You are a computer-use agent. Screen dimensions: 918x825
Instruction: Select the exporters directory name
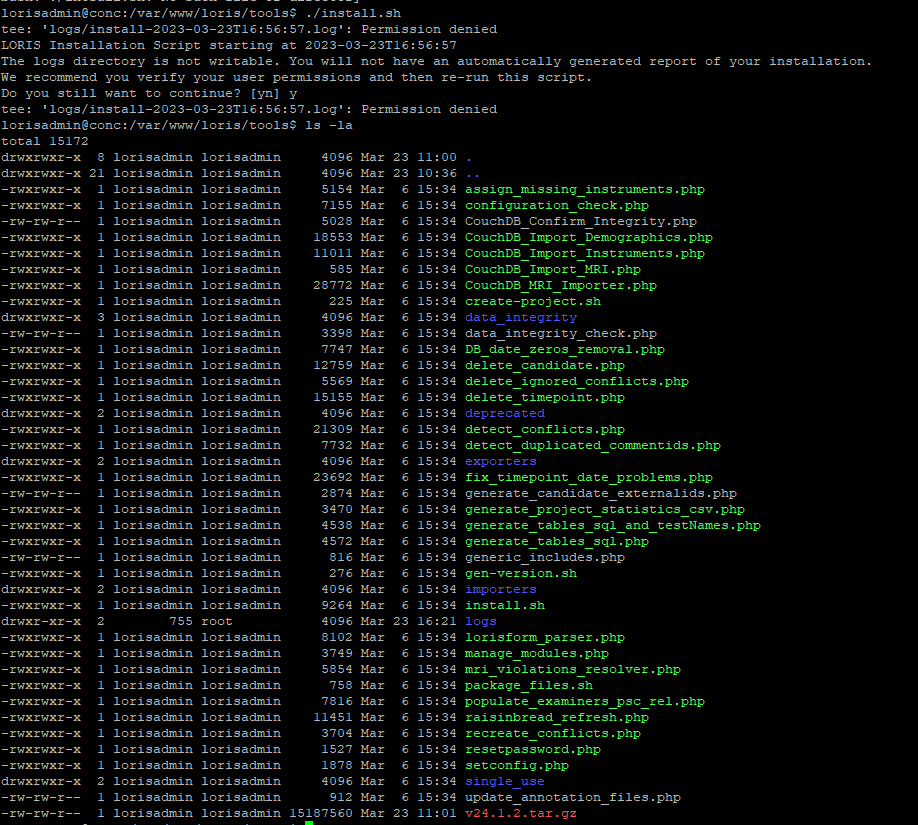click(x=501, y=461)
